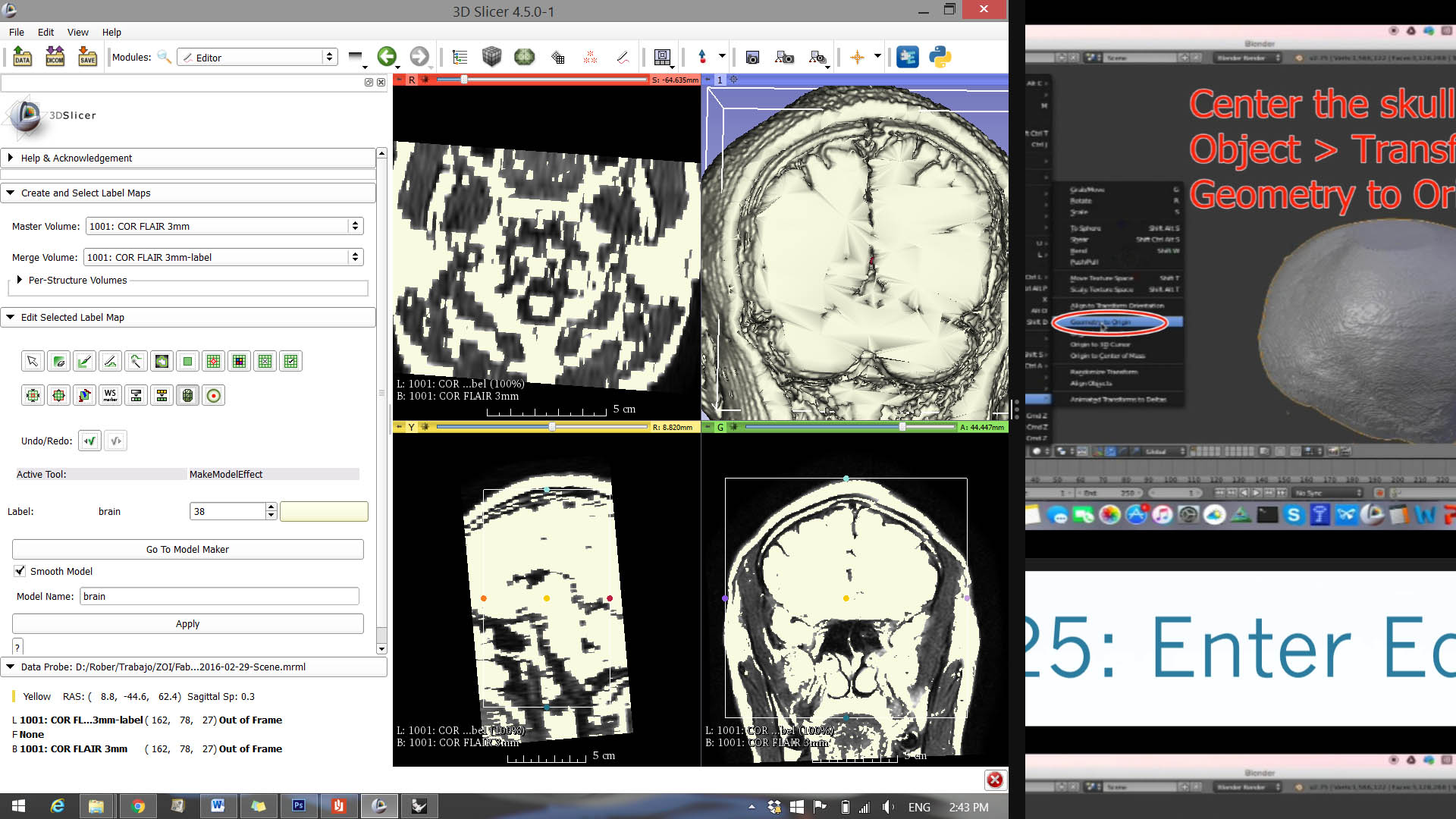Open the brain label color swatch

tap(324, 511)
